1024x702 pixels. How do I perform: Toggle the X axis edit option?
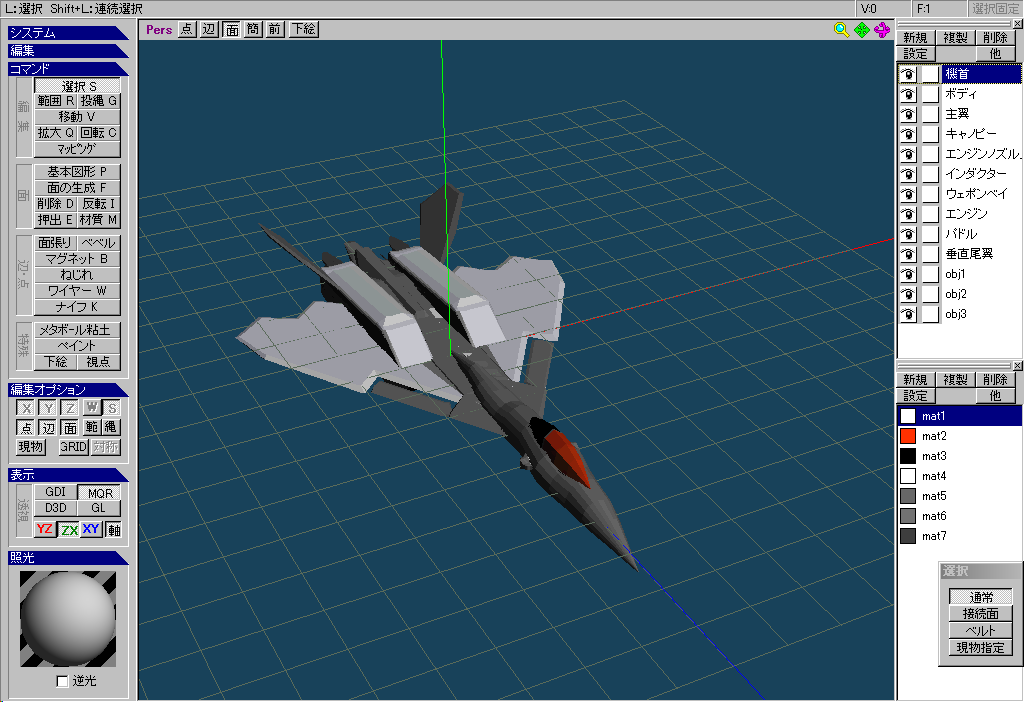coord(26,408)
